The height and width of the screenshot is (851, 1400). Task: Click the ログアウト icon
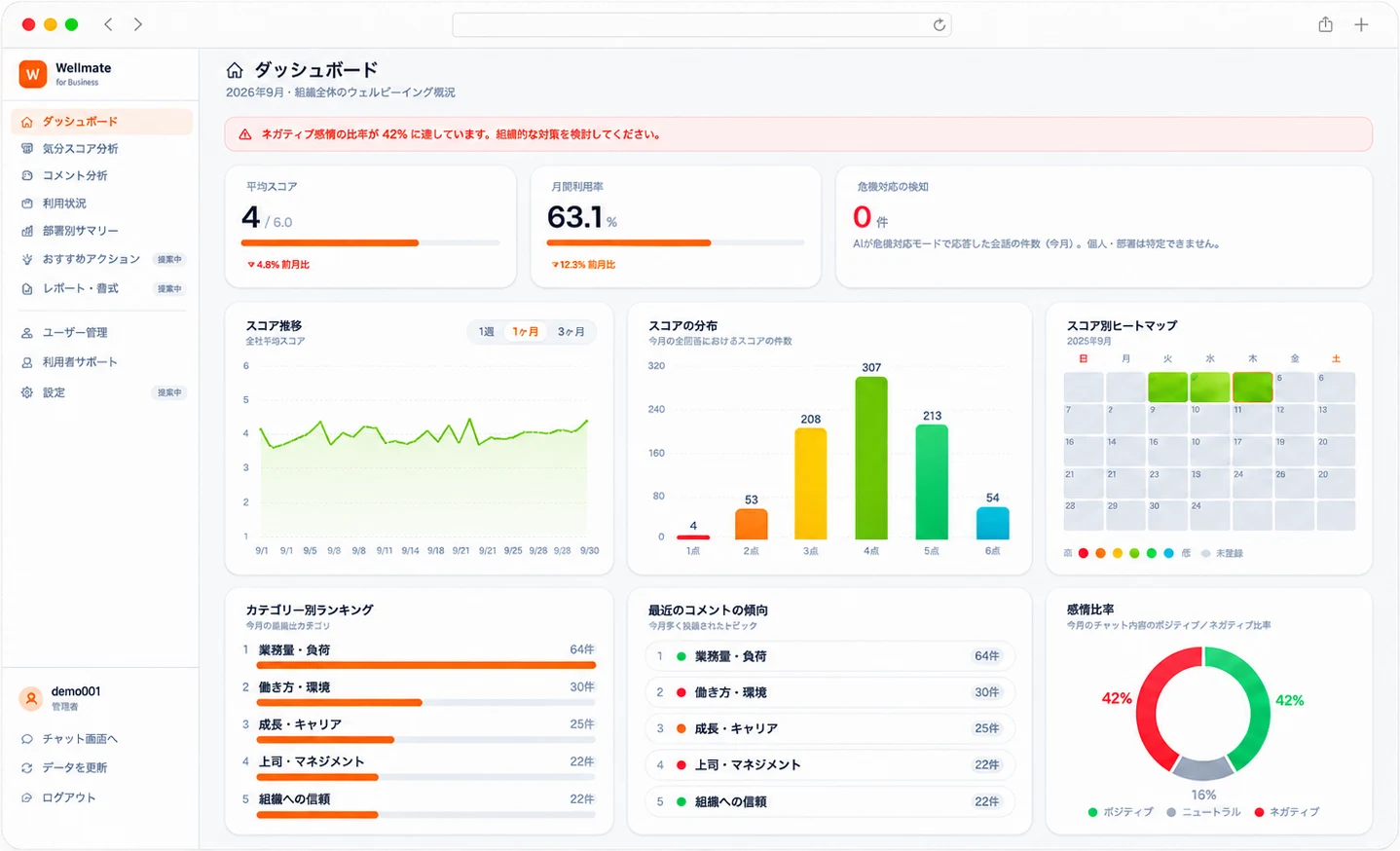pyautogui.click(x=27, y=797)
